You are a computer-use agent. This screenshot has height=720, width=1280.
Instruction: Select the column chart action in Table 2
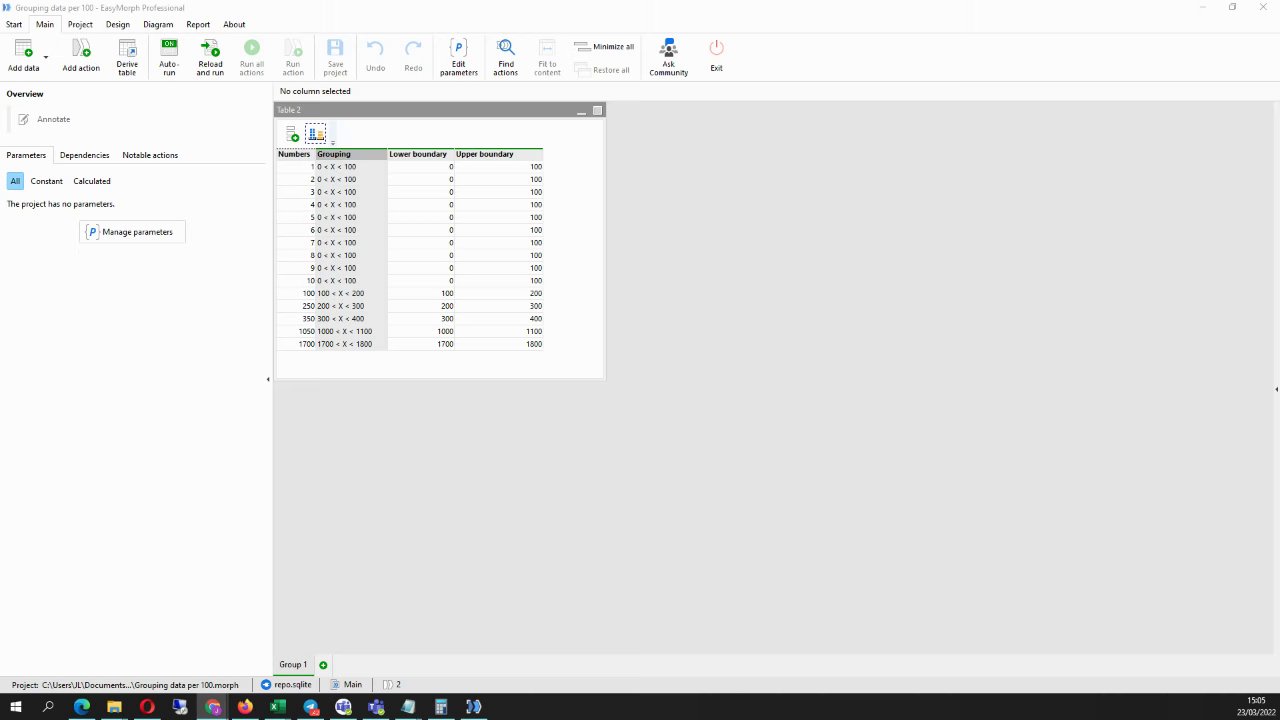[316, 133]
